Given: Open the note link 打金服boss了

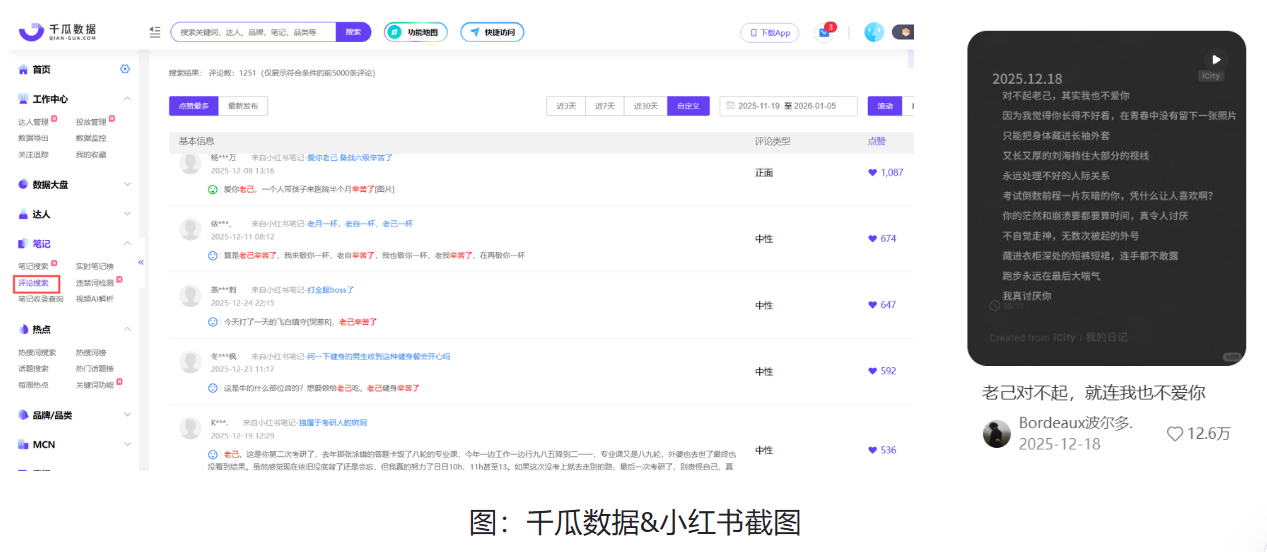Looking at the screenshot, I should (330, 290).
